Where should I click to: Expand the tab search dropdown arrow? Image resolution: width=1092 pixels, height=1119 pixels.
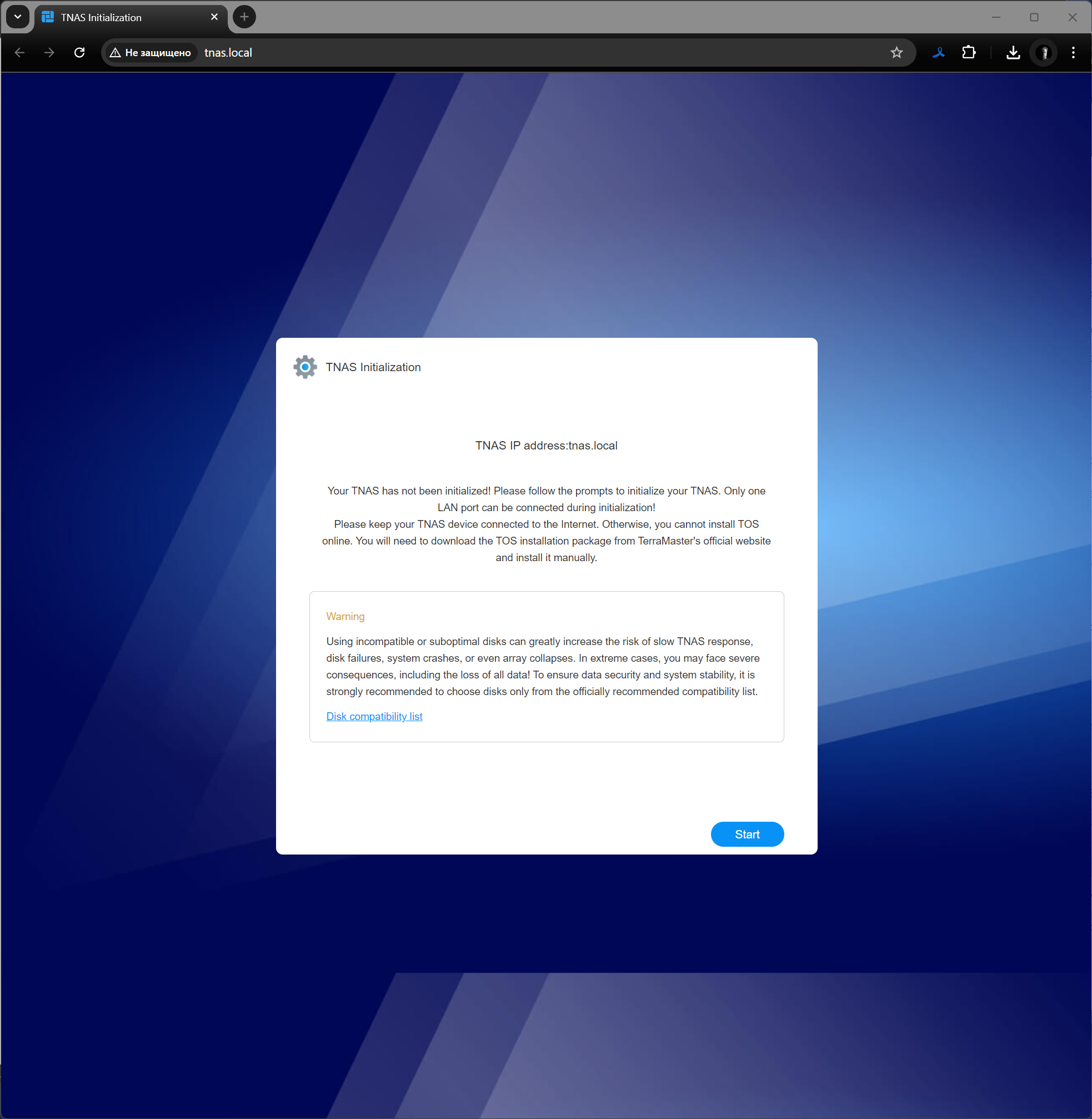pos(17,17)
